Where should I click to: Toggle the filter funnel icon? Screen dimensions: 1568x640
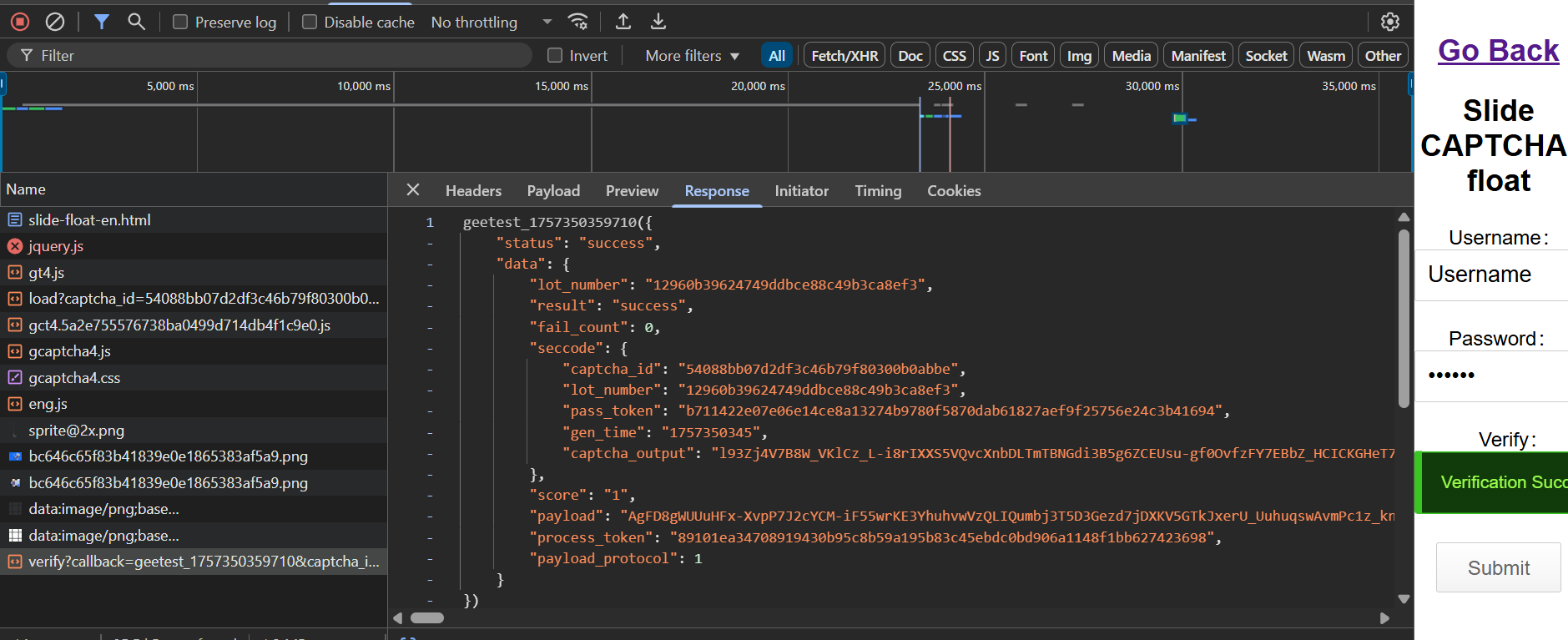pyautogui.click(x=102, y=22)
